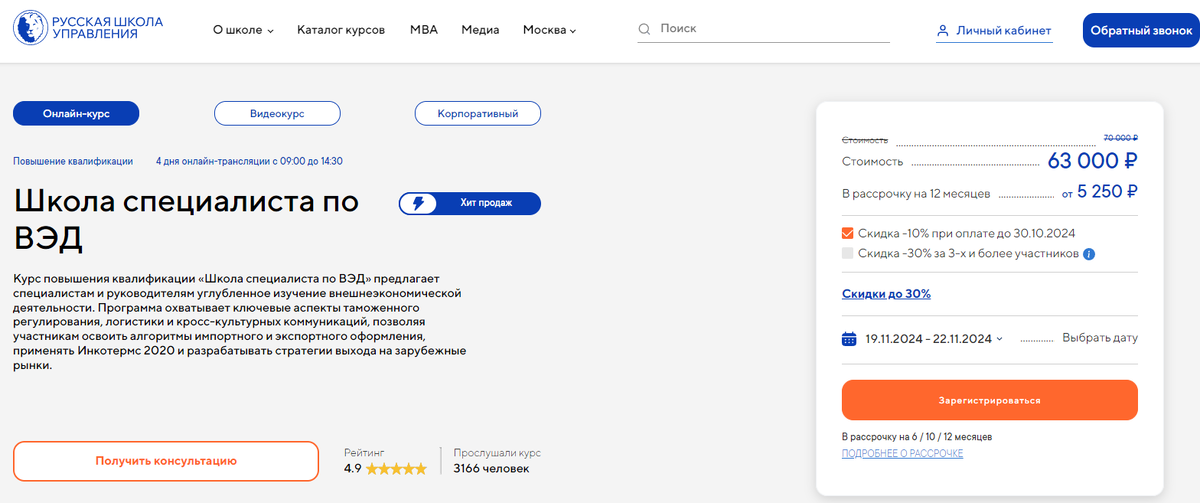The image size is (1200, 503).
Task: Open the Москва city dropdown
Action: click(549, 30)
